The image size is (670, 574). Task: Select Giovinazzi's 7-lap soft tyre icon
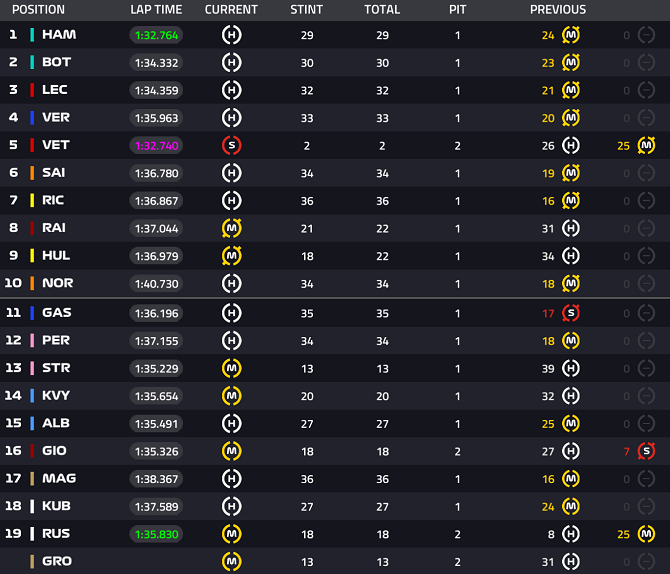[x=646, y=451]
